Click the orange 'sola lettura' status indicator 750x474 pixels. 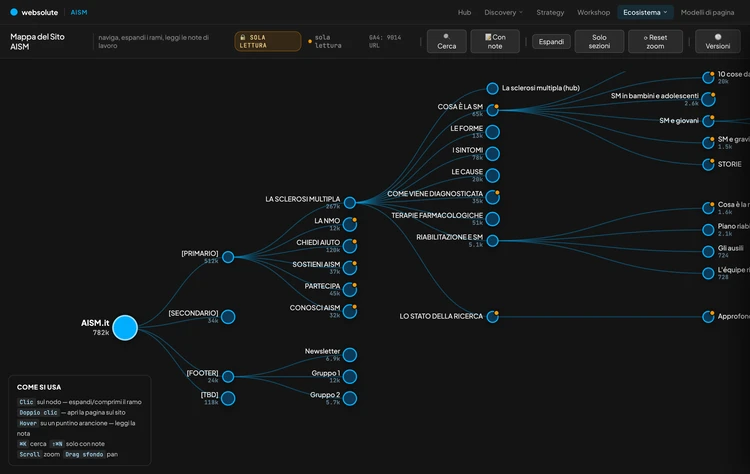coord(325,42)
